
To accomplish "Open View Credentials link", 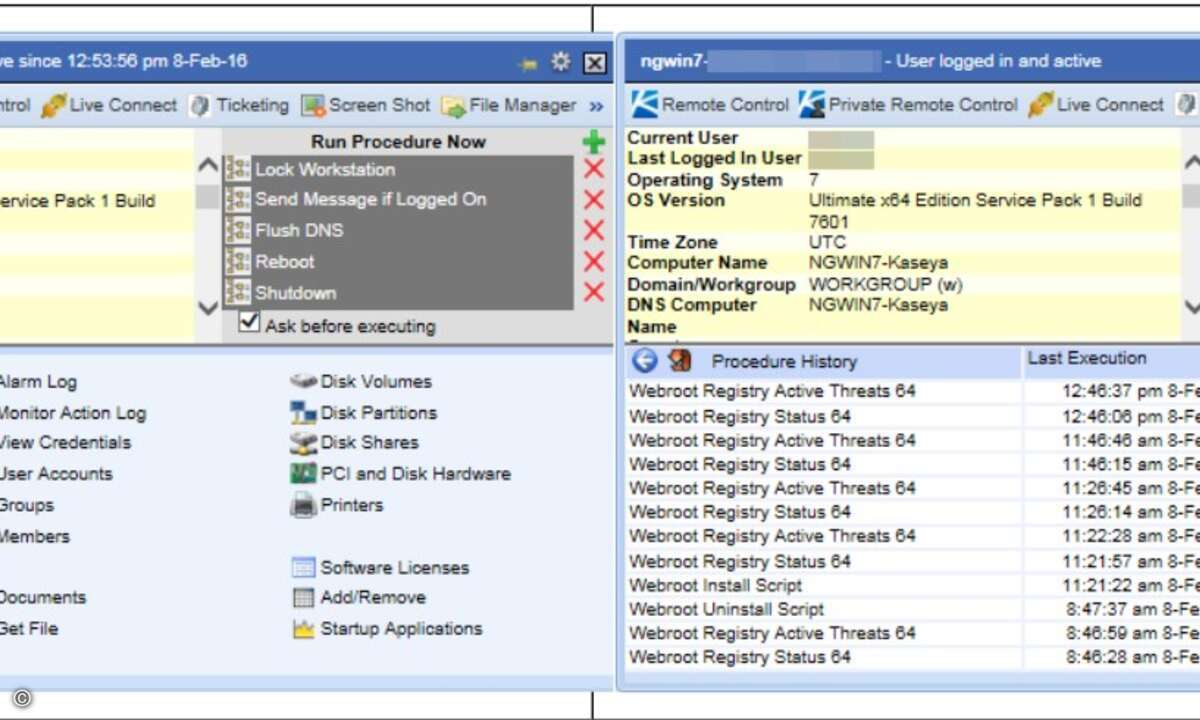I will 65,442.
